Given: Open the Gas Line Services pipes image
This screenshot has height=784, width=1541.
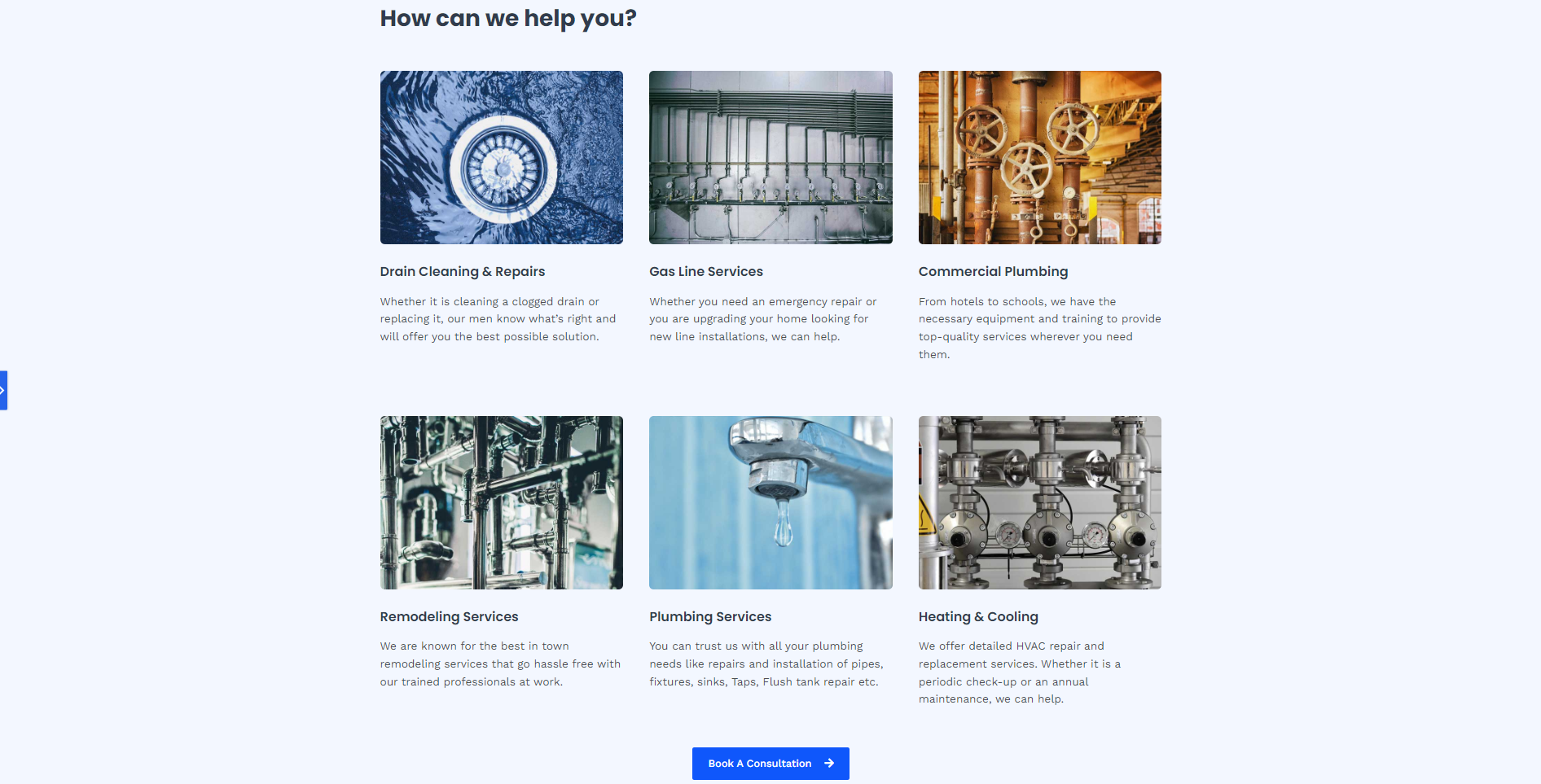Looking at the screenshot, I should (x=770, y=157).
